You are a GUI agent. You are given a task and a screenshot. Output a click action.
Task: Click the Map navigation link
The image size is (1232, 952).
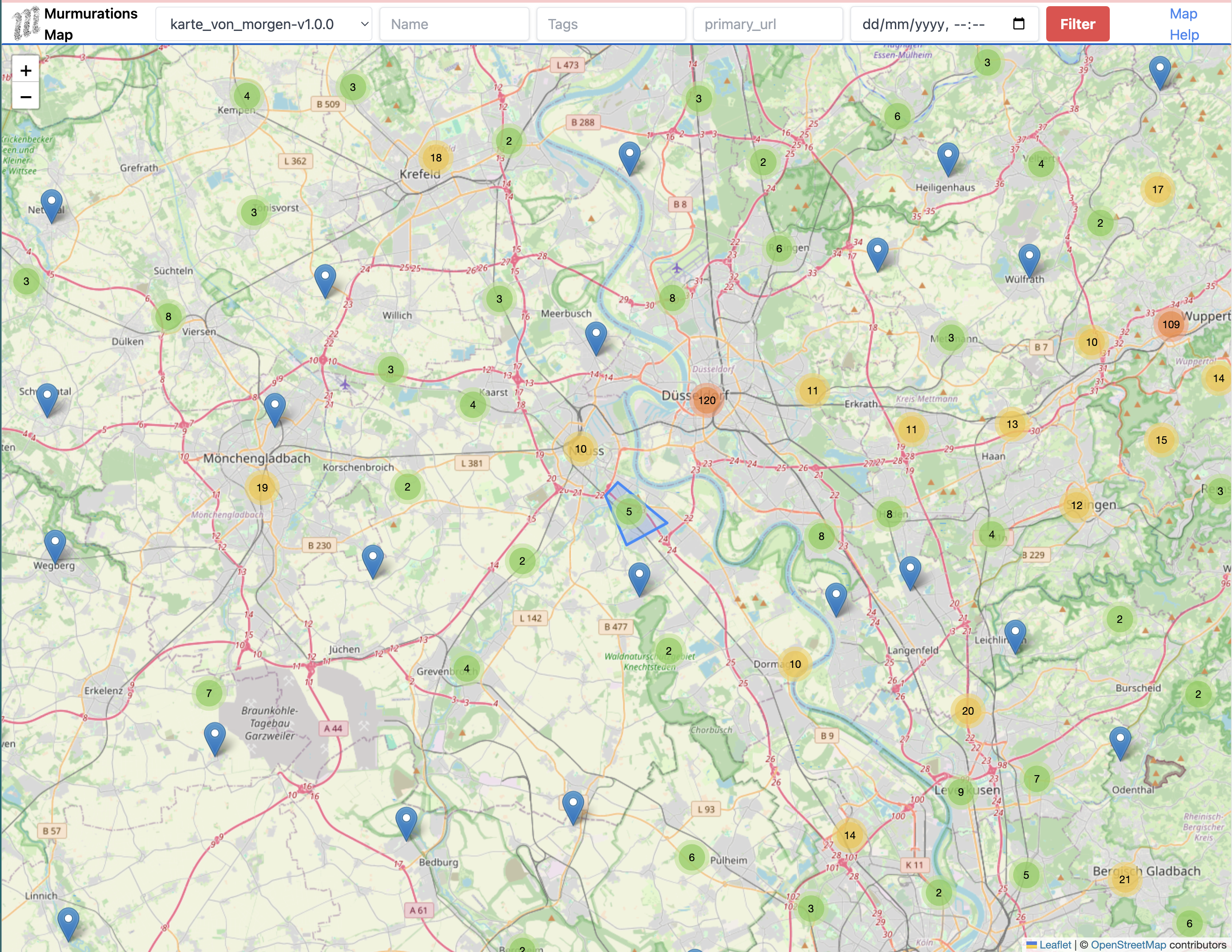(1183, 14)
